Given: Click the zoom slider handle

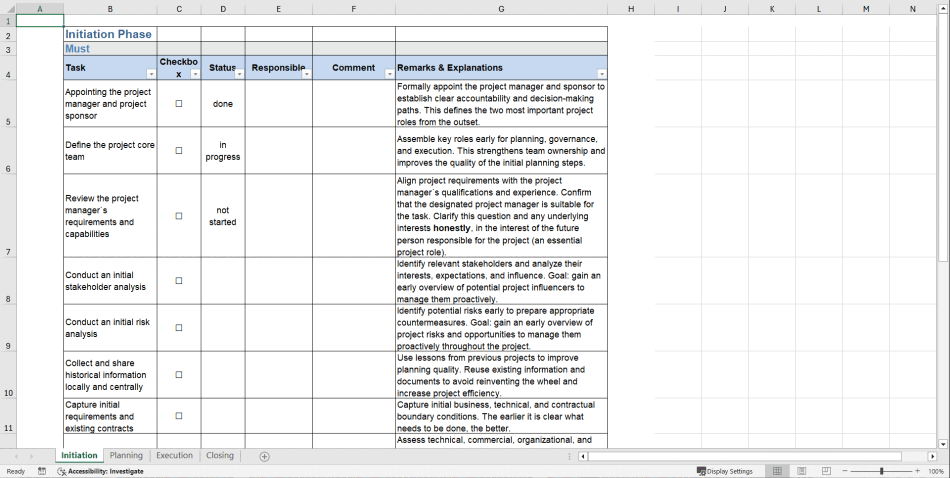Looking at the screenshot, I should coord(881,471).
